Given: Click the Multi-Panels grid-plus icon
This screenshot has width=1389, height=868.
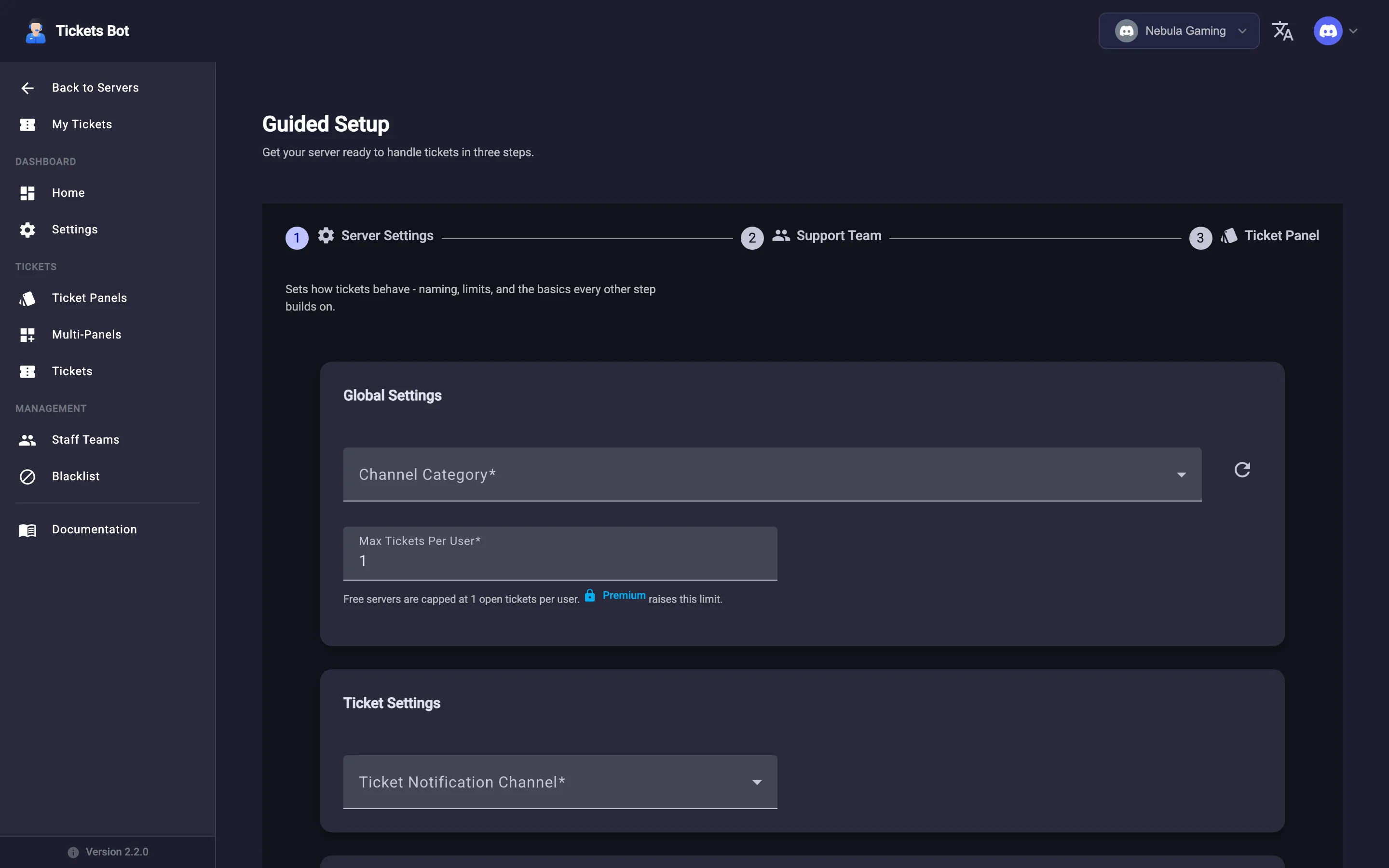Looking at the screenshot, I should pos(27,335).
